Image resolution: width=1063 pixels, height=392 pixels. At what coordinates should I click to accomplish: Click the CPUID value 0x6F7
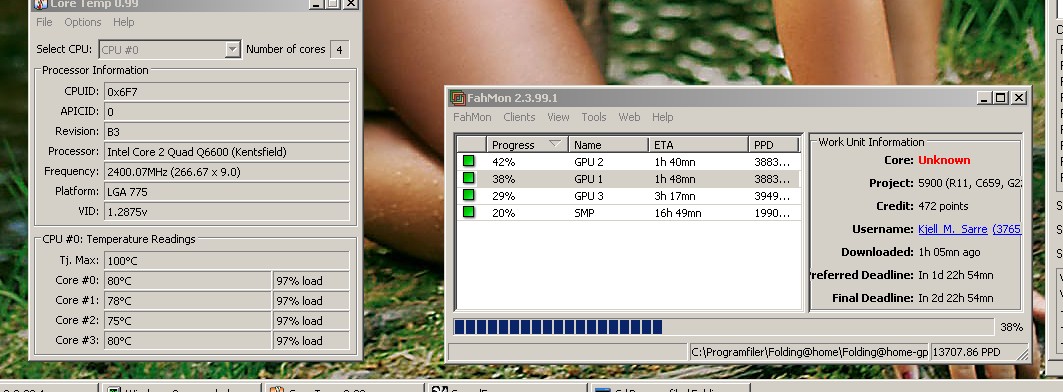click(x=226, y=92)
